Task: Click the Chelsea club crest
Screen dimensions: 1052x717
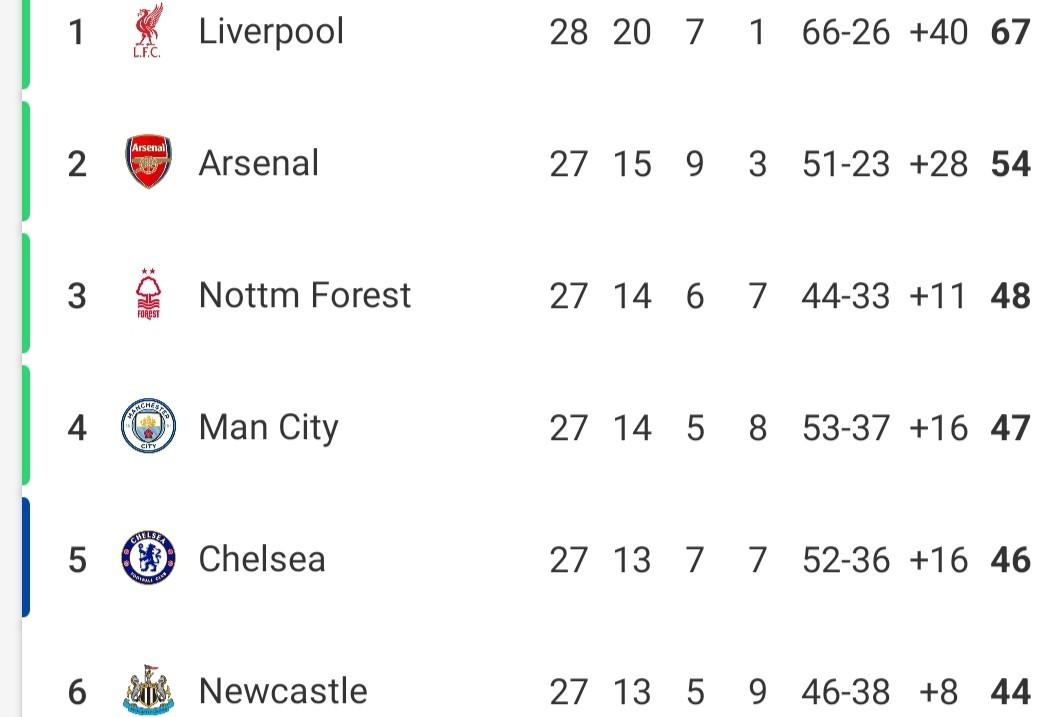Action: (x=148, y=557)
